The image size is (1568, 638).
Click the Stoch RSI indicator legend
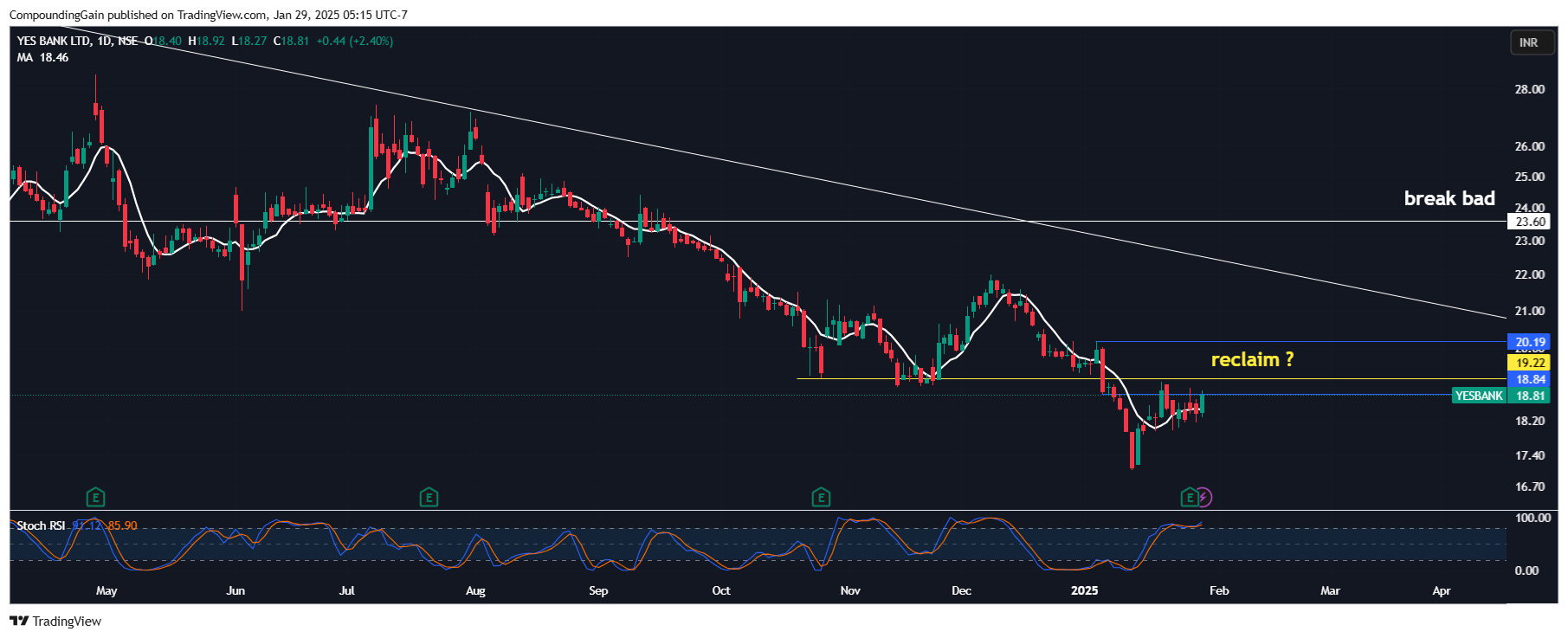coord(41,525)
